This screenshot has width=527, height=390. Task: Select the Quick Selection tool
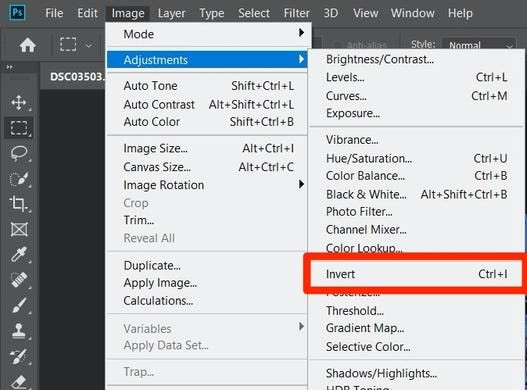click(x=19, y=179)
